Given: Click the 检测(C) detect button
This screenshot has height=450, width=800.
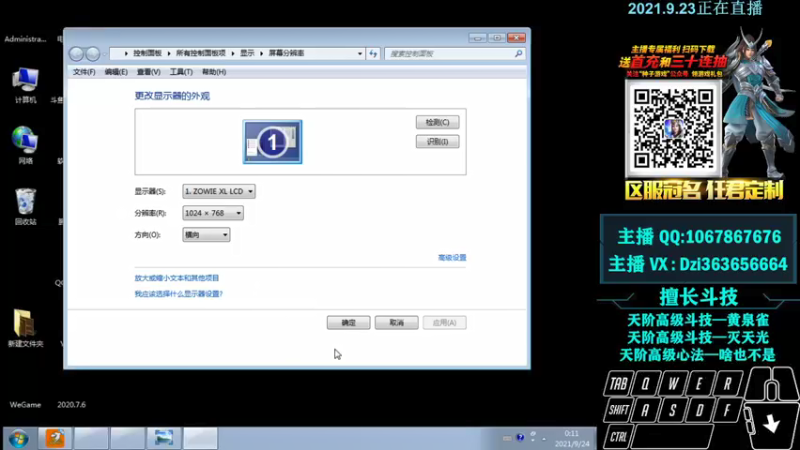Looking at the screenshot, I should [437, 122].
